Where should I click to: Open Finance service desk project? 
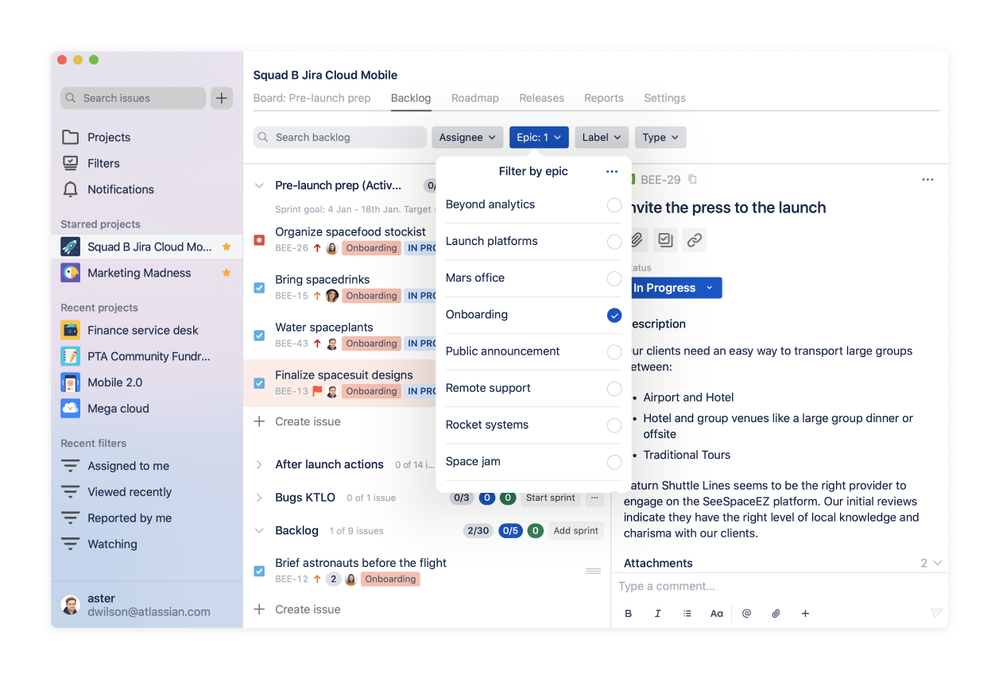(x=143, y=330)
